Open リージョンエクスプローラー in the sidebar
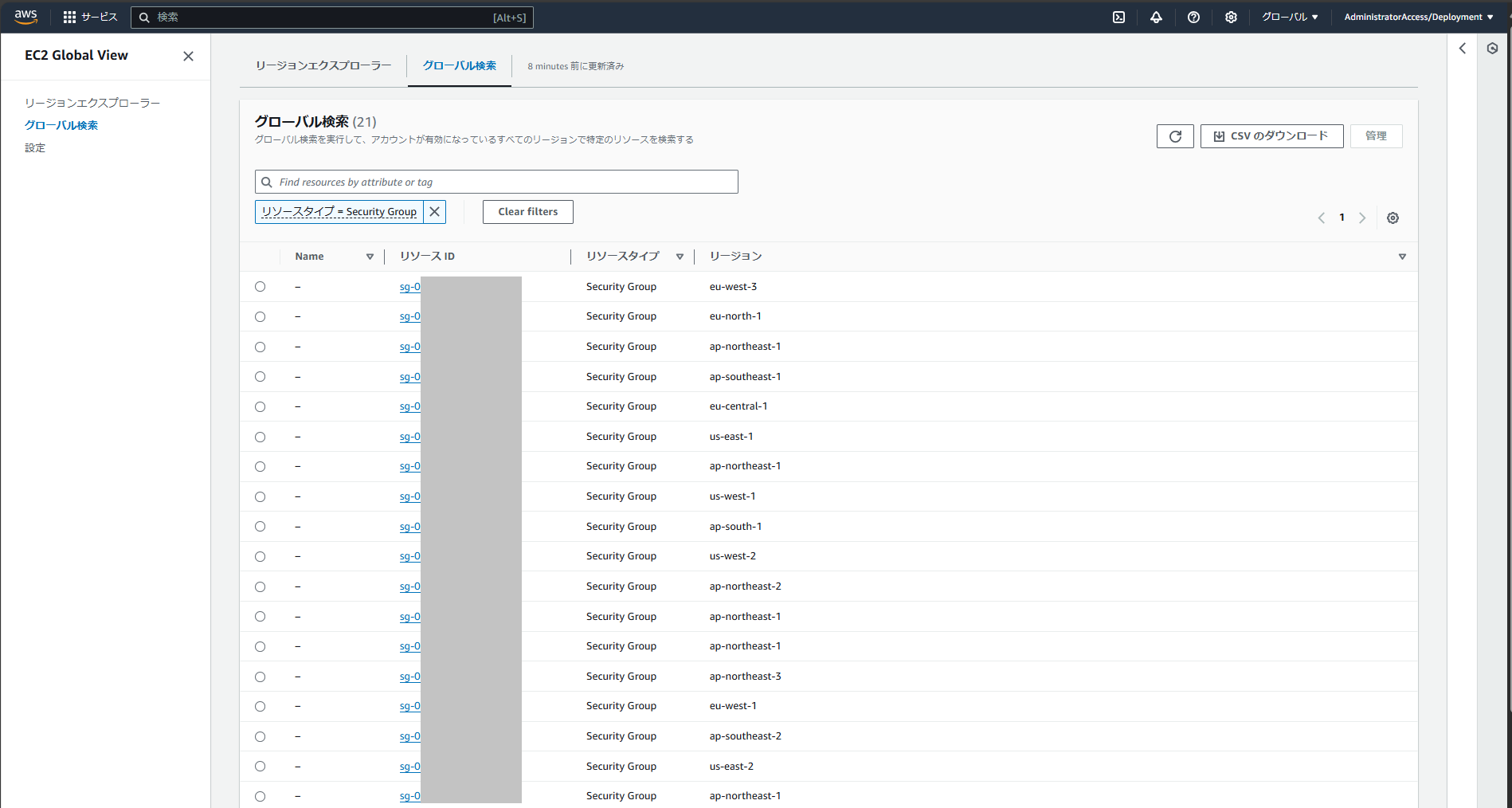The height and width of the screenshot is (808, 1512). pyautogui.click(x=92, y=103)
